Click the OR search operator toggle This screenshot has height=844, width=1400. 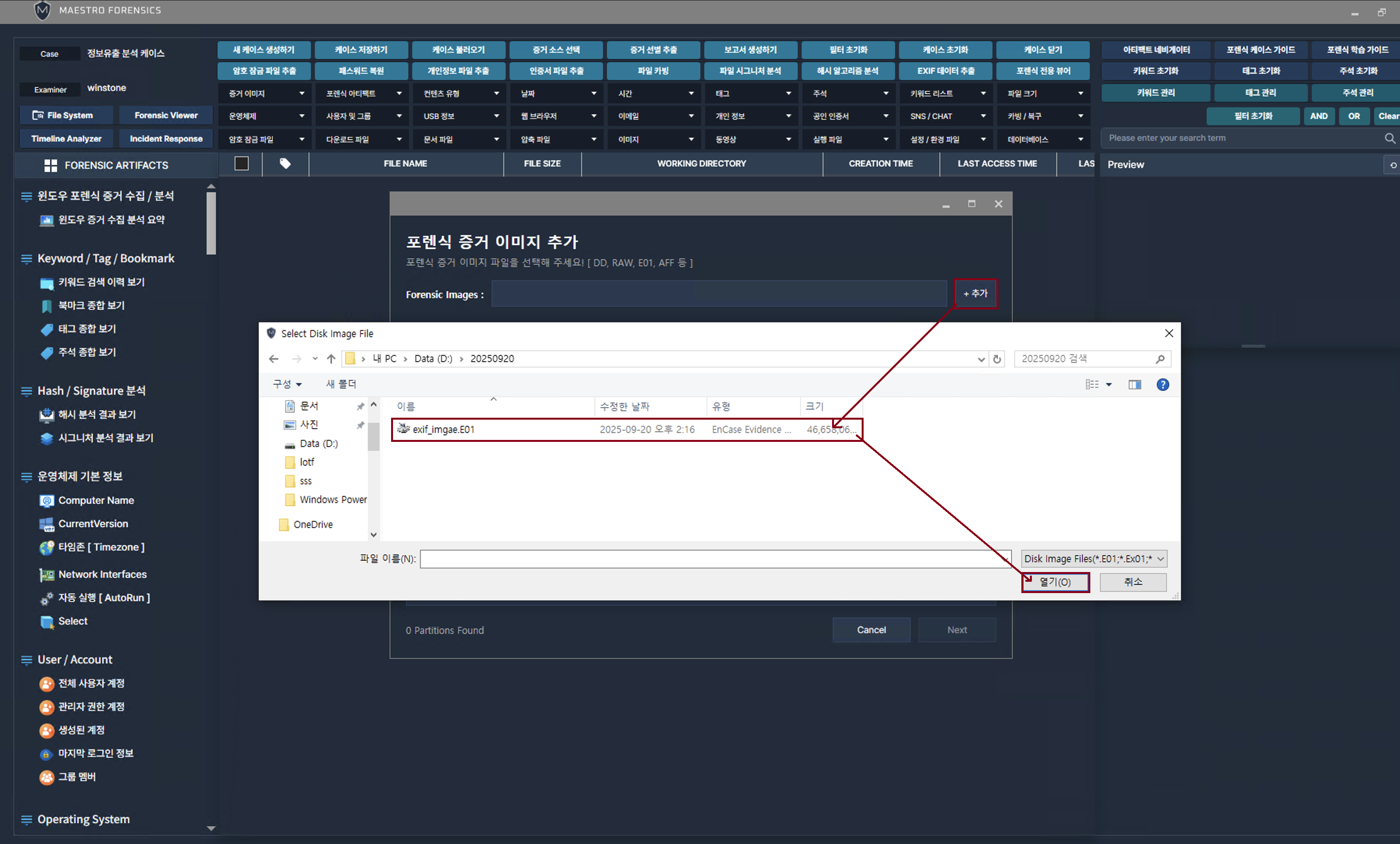click(1354, 116)
